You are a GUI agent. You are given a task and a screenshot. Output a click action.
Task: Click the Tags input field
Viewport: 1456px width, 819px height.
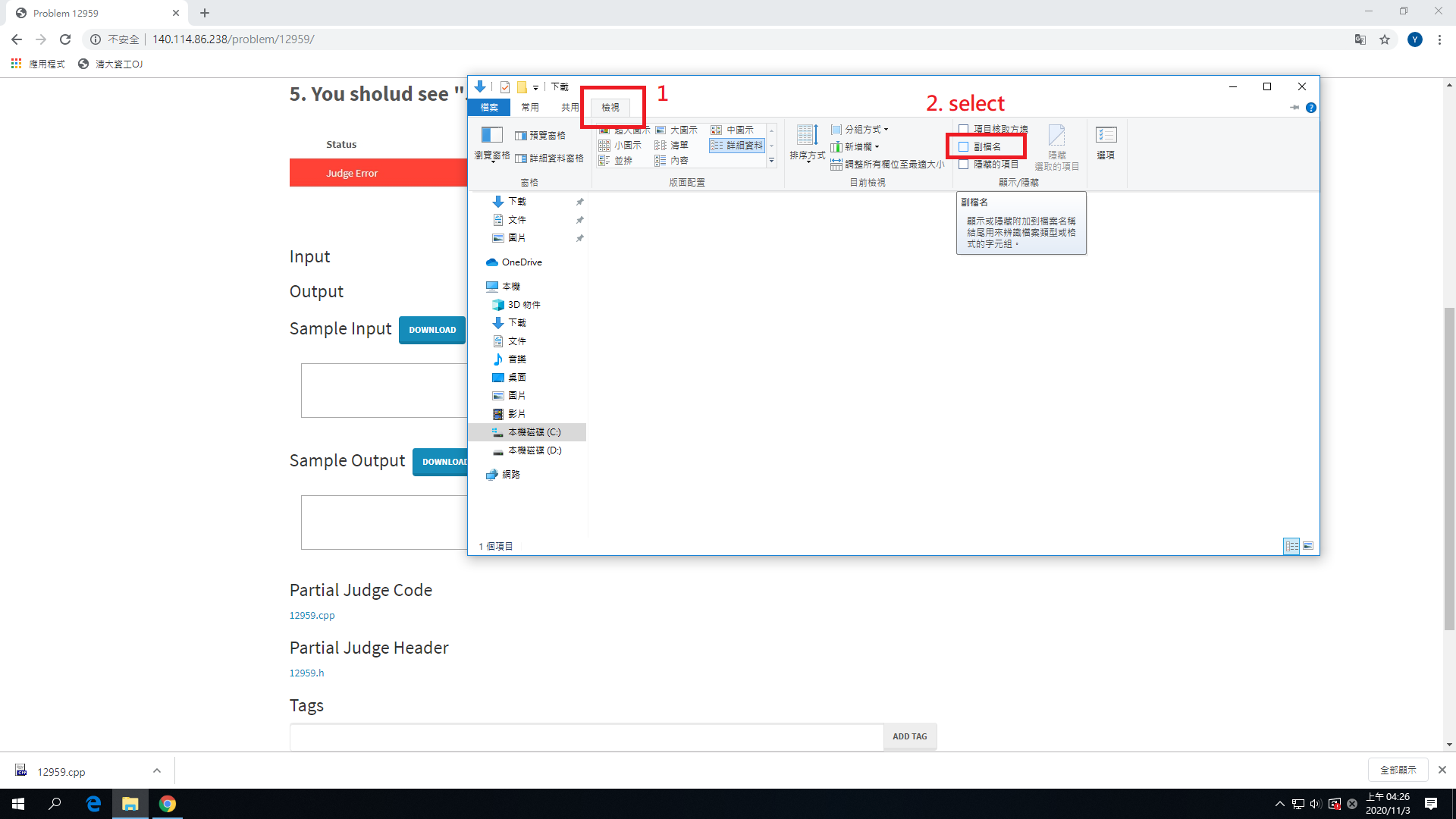(585, 736)
